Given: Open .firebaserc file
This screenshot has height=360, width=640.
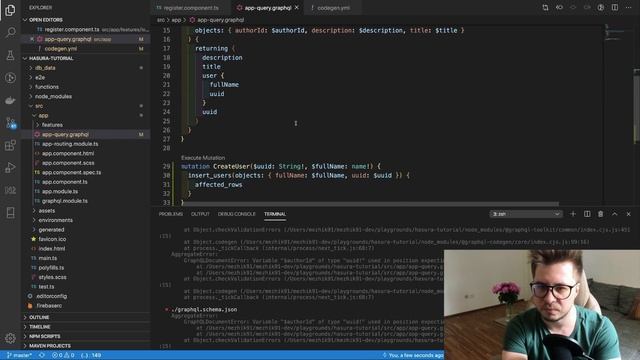Looking at the screenshot, I should point(49,306).
